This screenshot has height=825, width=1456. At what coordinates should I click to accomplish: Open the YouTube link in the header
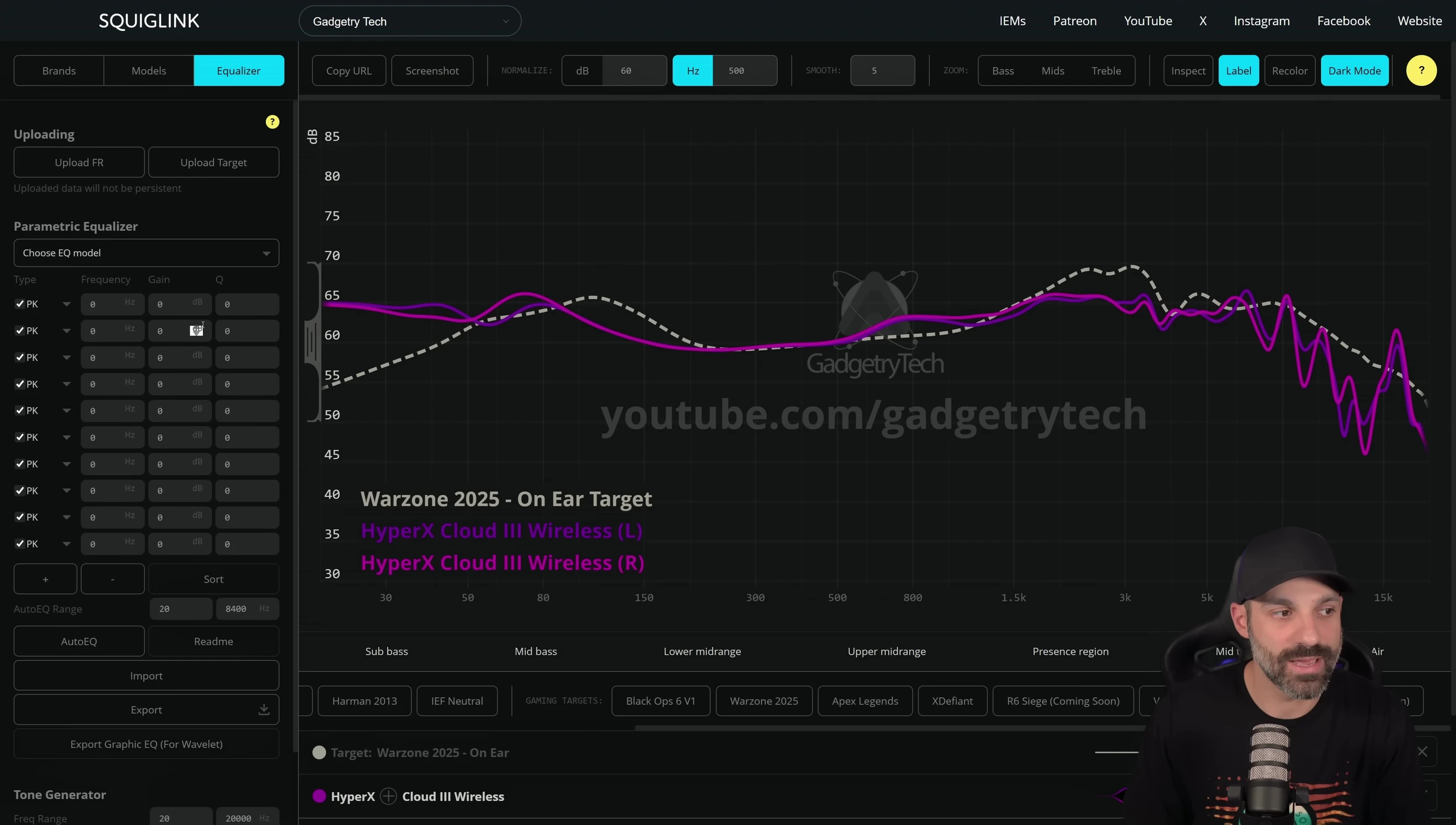(1148, 21)
